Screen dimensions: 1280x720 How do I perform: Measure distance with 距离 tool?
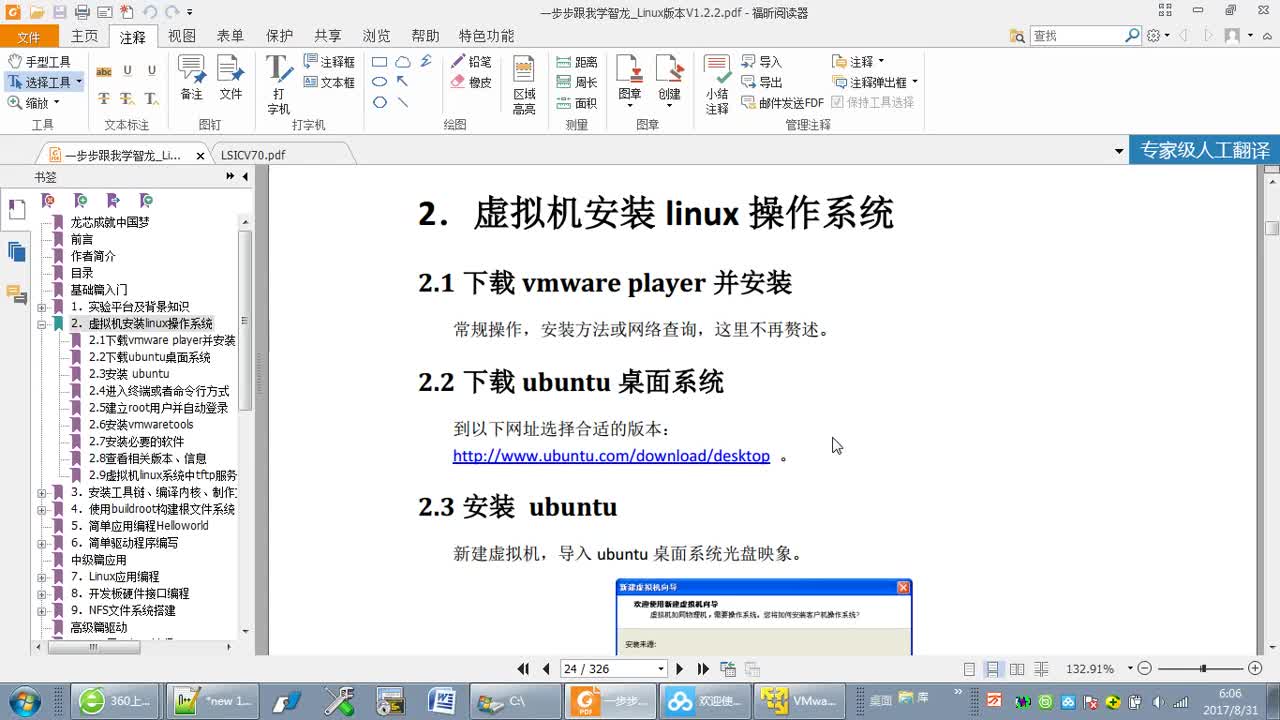pyautogui.click(x=577, y=62)
